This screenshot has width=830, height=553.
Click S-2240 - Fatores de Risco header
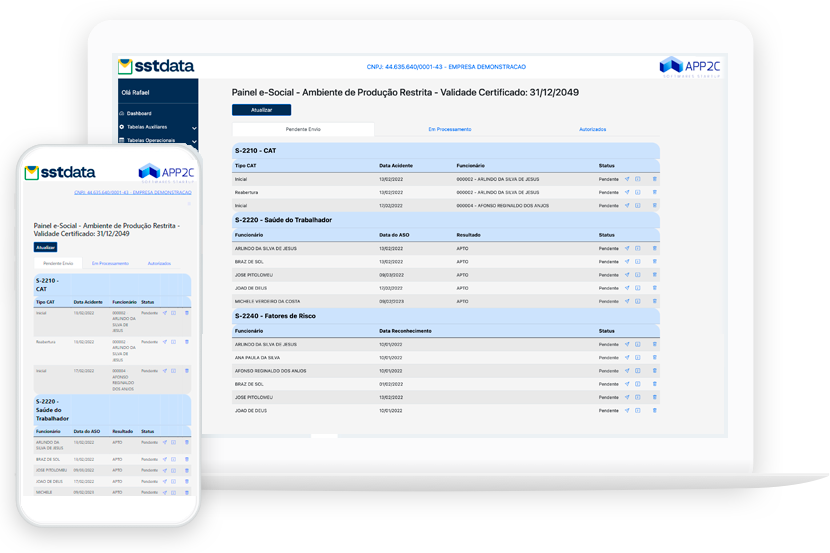click(446, 316)
